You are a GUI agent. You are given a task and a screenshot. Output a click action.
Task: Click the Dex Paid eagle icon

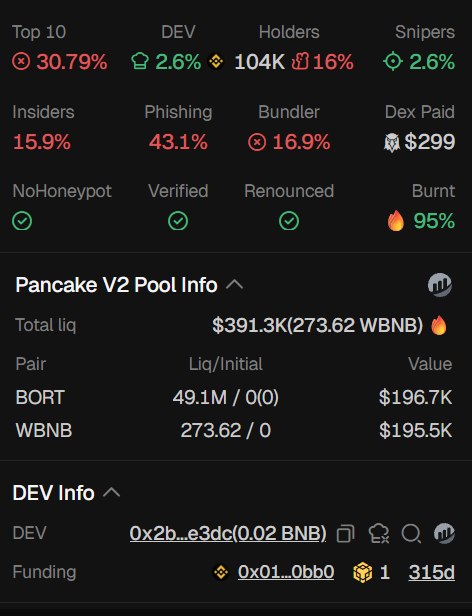391,143
